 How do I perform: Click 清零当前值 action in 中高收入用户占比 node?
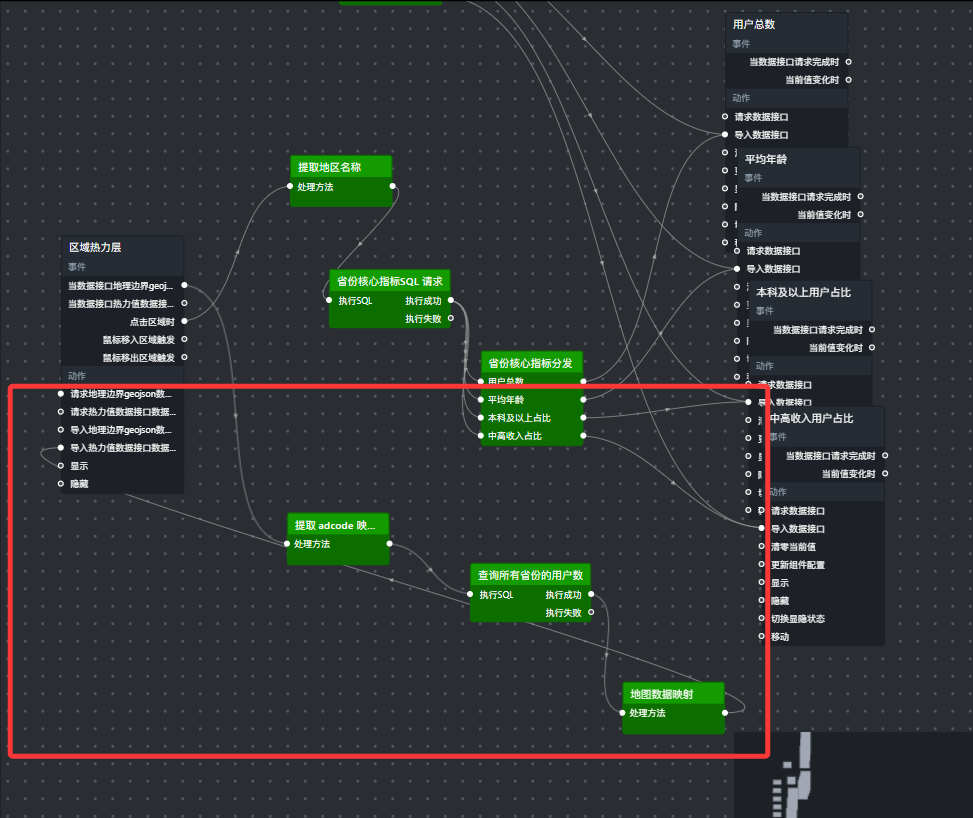click(793, 547)
